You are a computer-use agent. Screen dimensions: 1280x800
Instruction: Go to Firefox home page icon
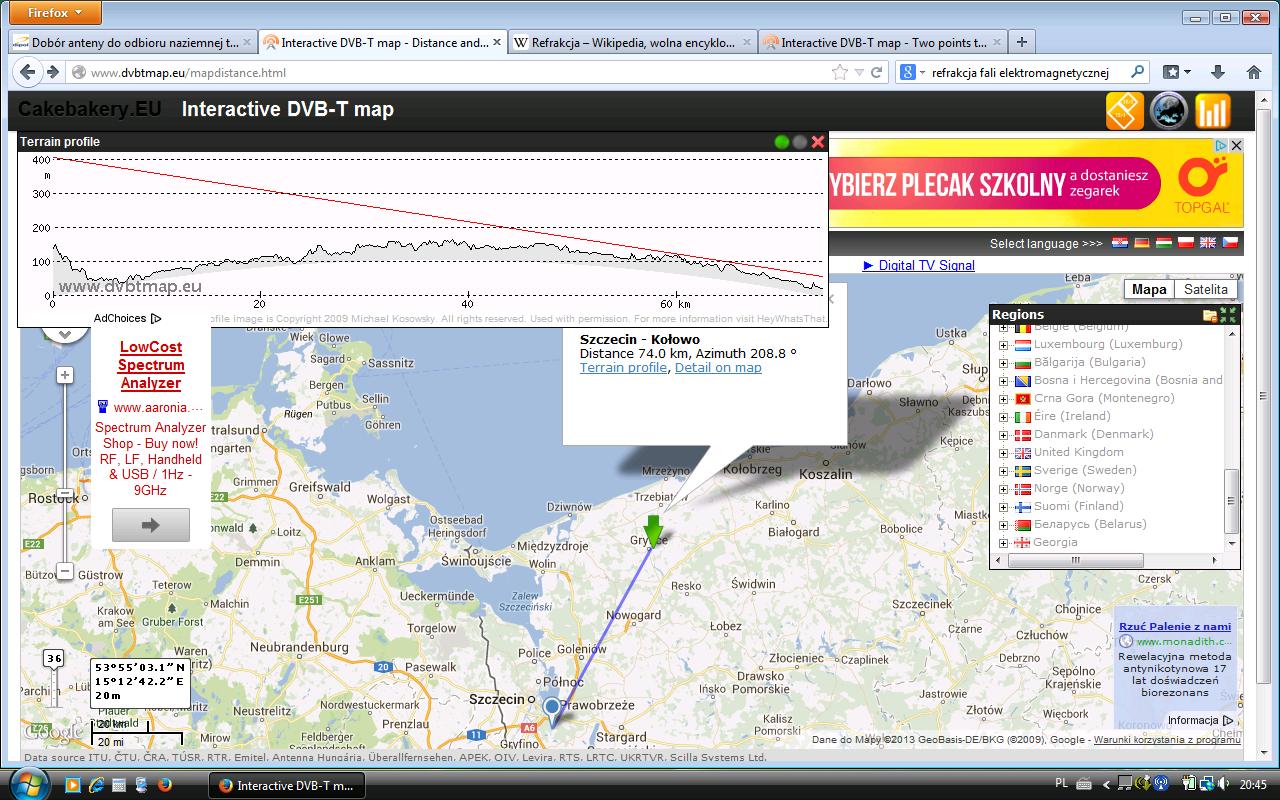(1253, 72)
